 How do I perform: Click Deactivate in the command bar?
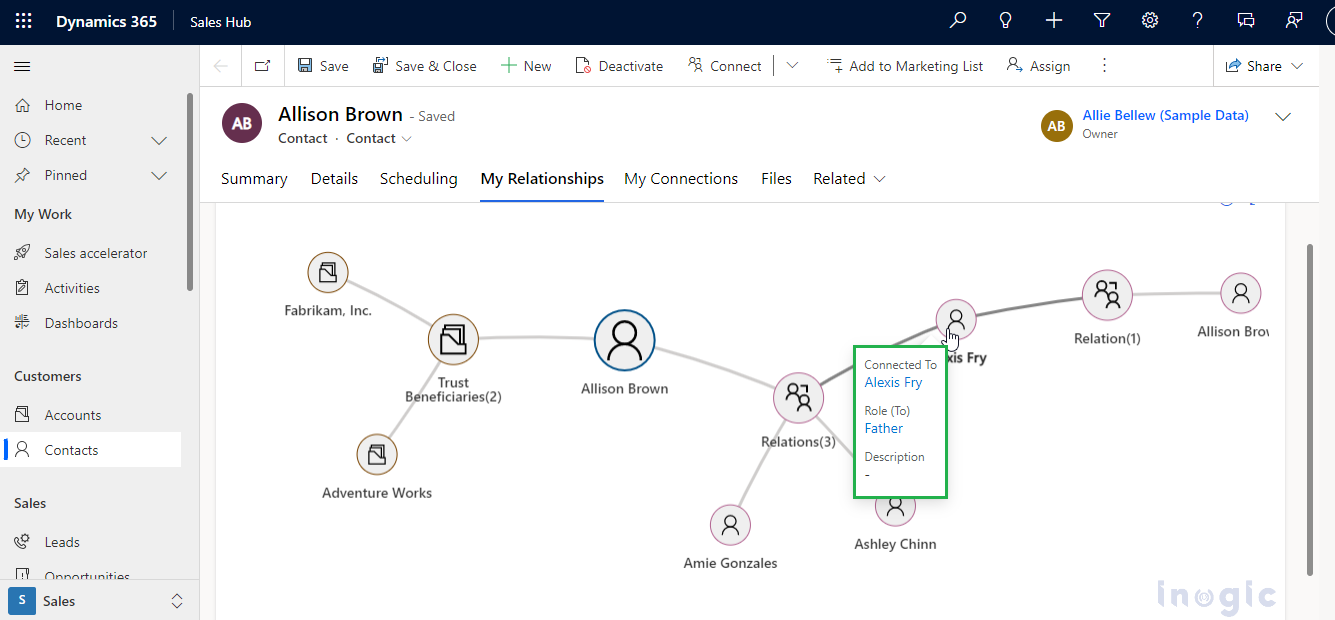619,66
